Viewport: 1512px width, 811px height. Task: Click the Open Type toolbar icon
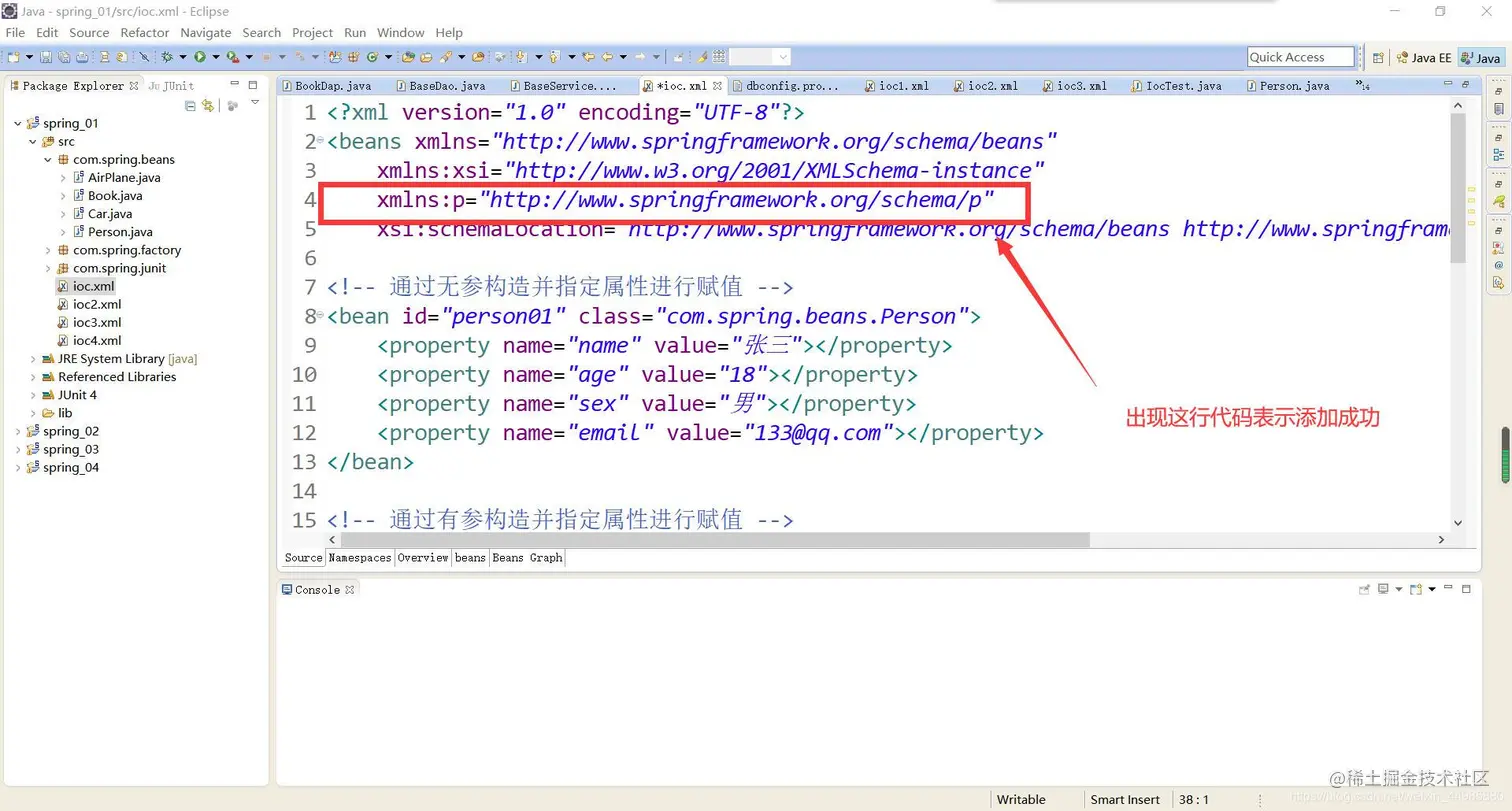coord(408,57)
